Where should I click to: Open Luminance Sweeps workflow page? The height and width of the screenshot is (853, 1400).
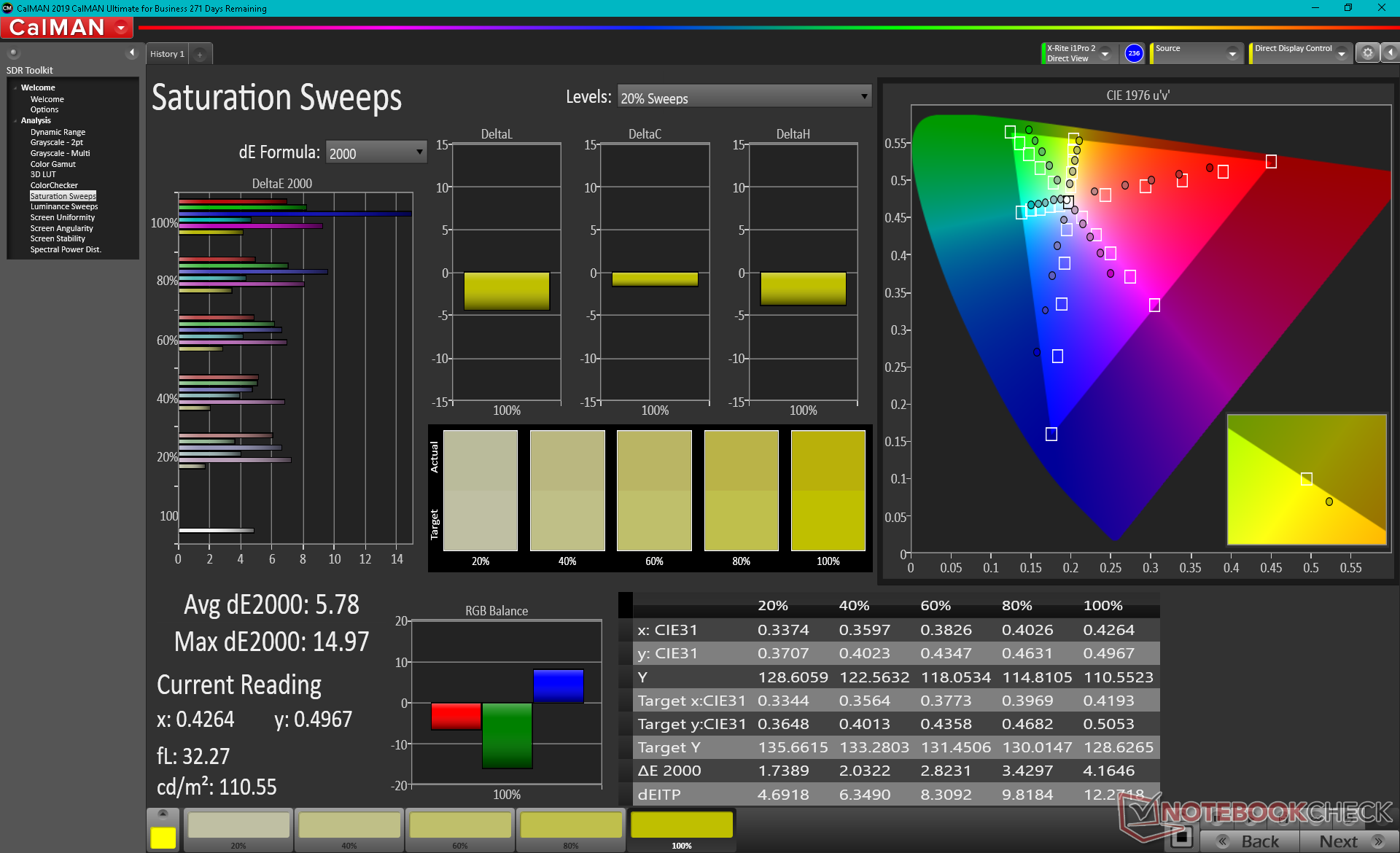[64, 207]
